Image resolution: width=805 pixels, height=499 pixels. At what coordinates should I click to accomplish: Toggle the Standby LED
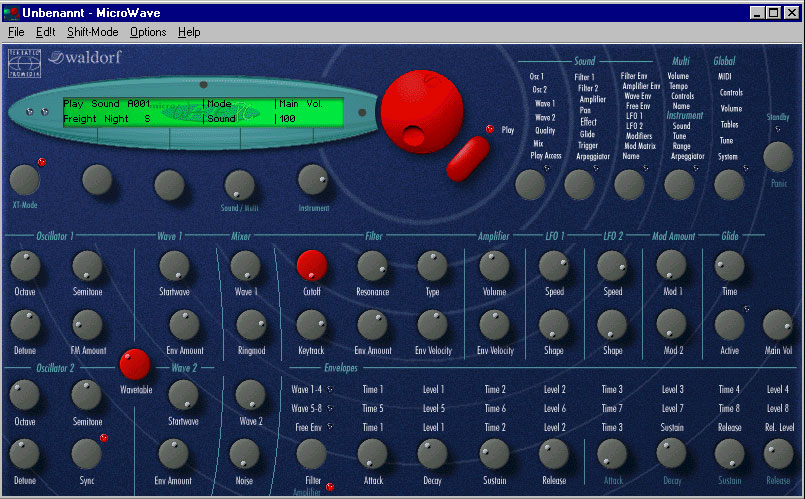778,129
